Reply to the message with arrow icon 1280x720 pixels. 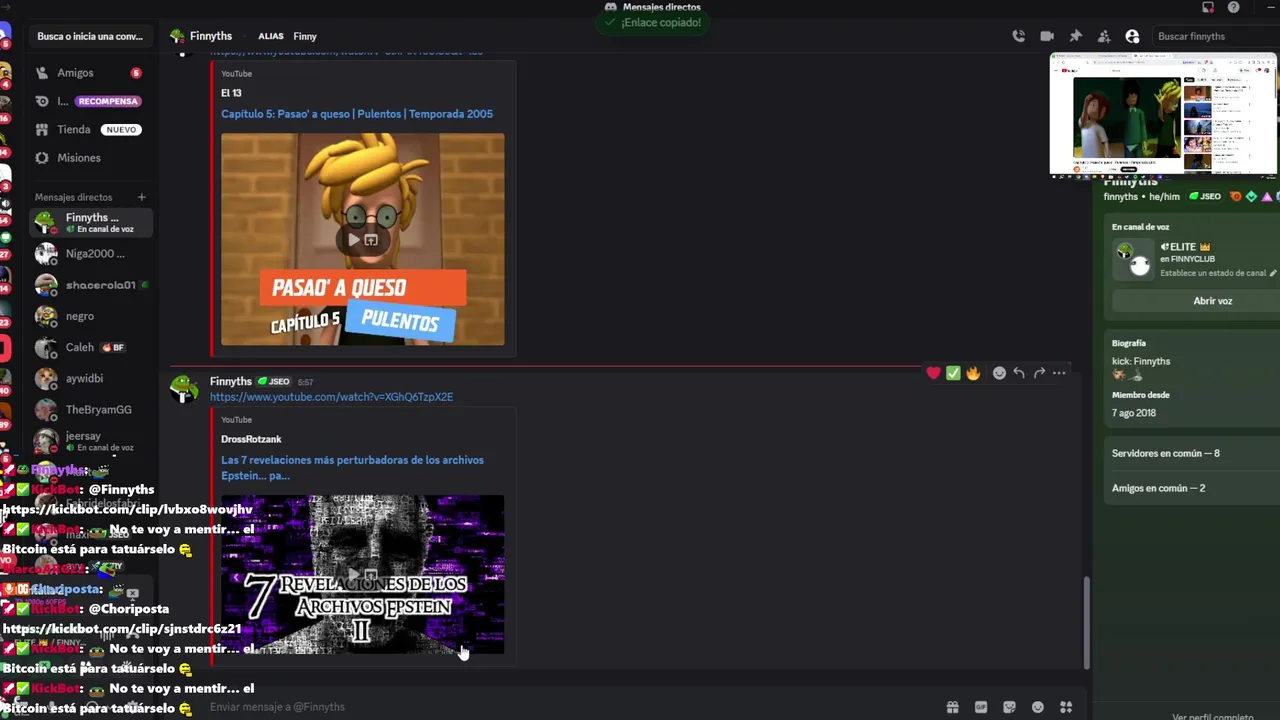pyautogui.click(x=1019, y=373)
